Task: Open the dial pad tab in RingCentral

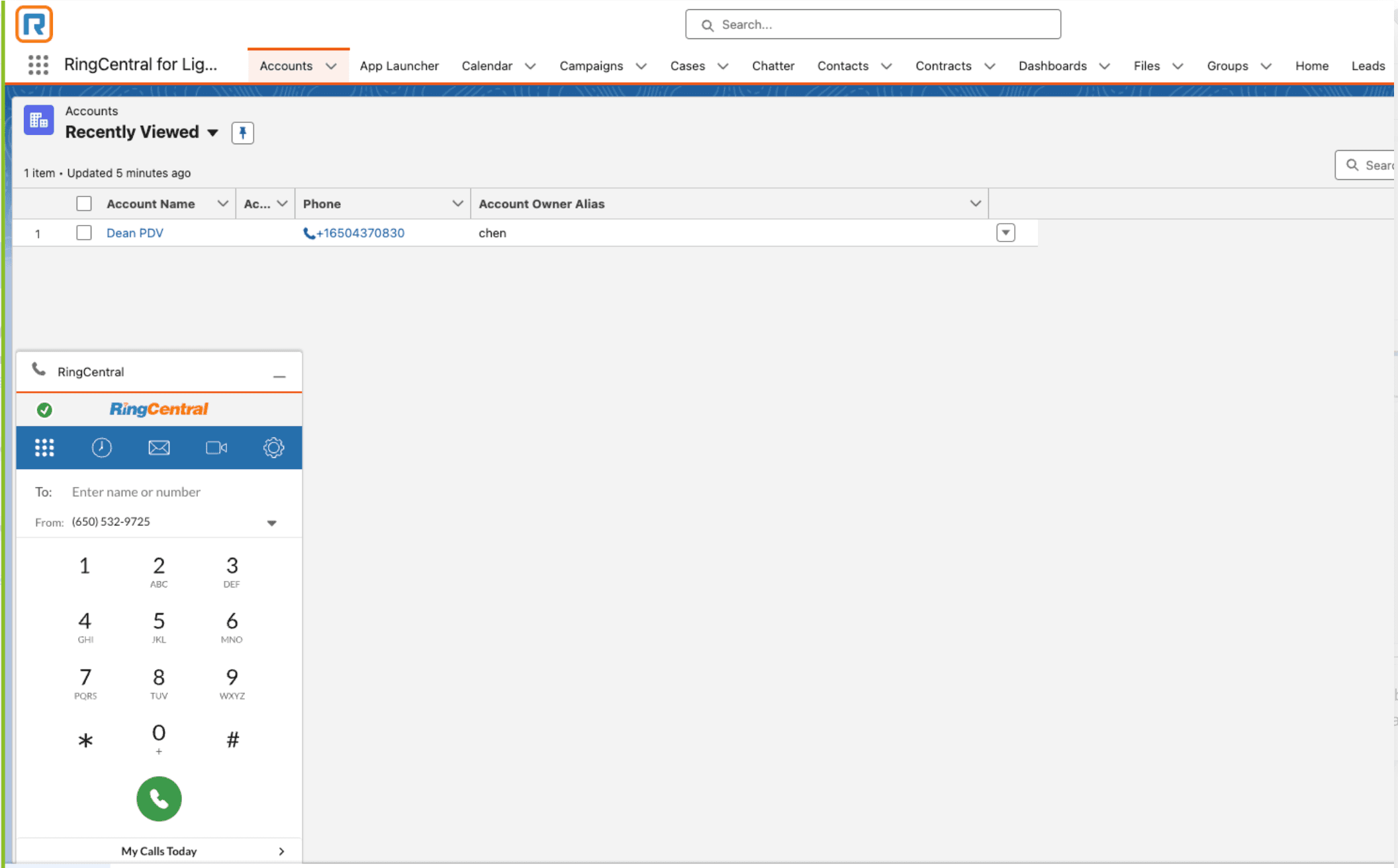Action: [x=44, y=448]
